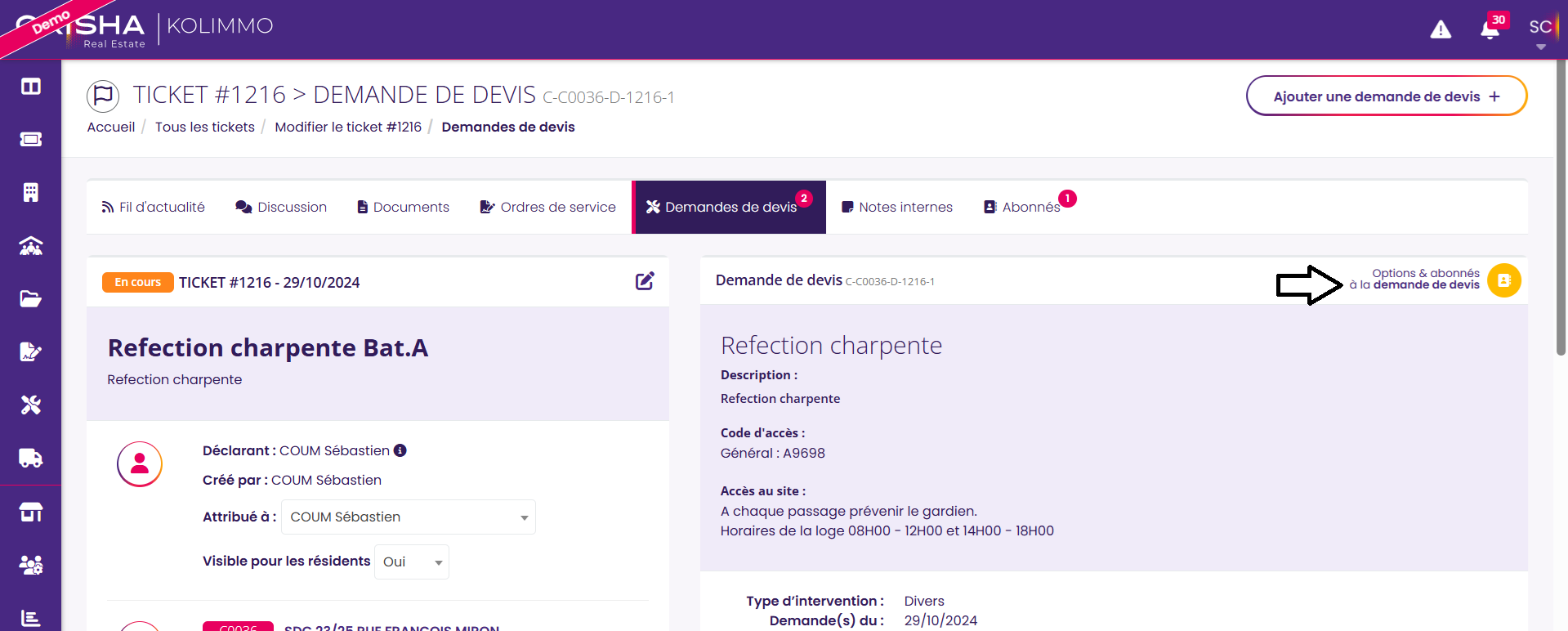This screenshot has width=1568, height=631.
Task: Open the tools maintenance icon in the sidebar
Action: click(31, 405)
